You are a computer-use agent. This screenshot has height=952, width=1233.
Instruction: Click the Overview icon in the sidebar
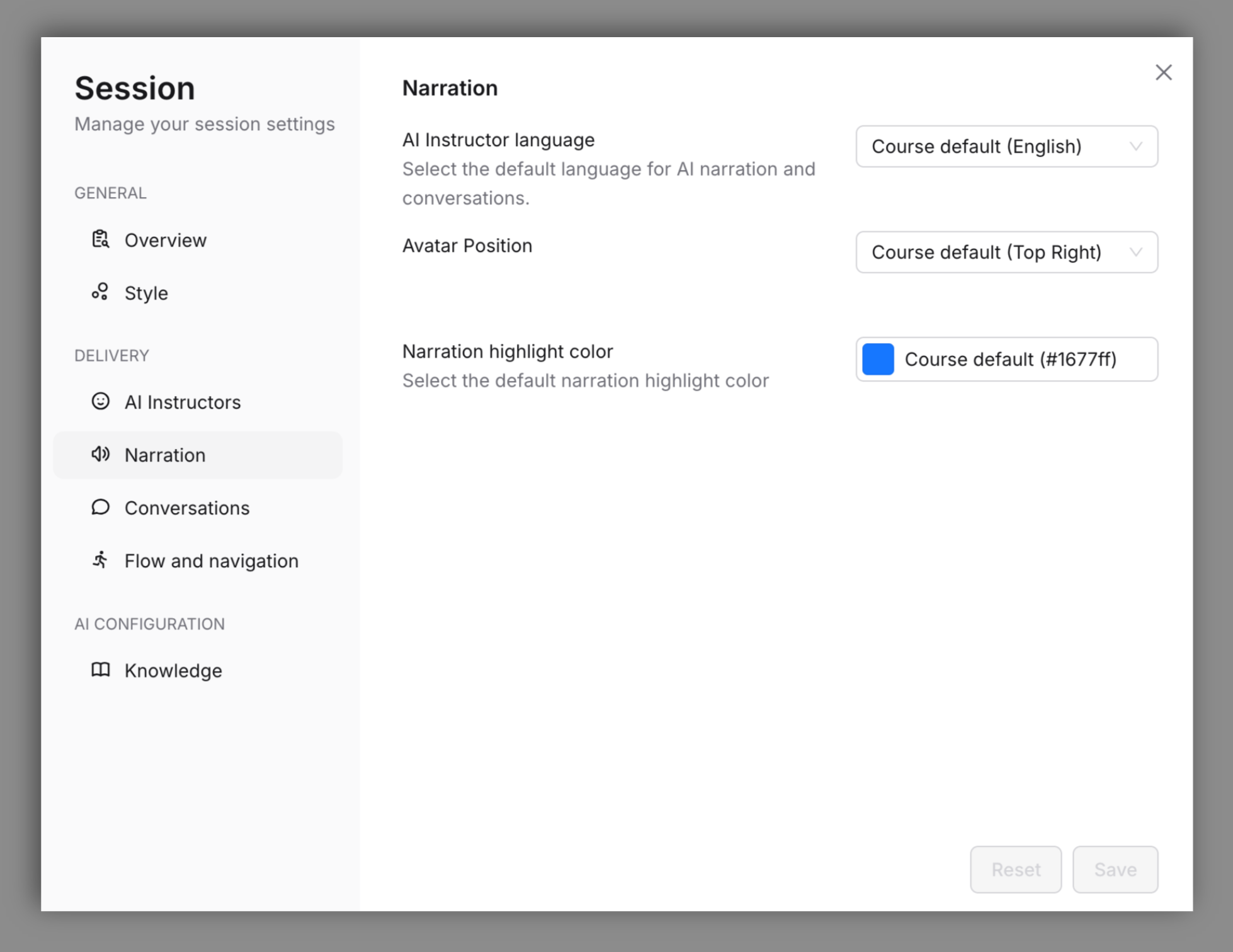tap(100, 240)
